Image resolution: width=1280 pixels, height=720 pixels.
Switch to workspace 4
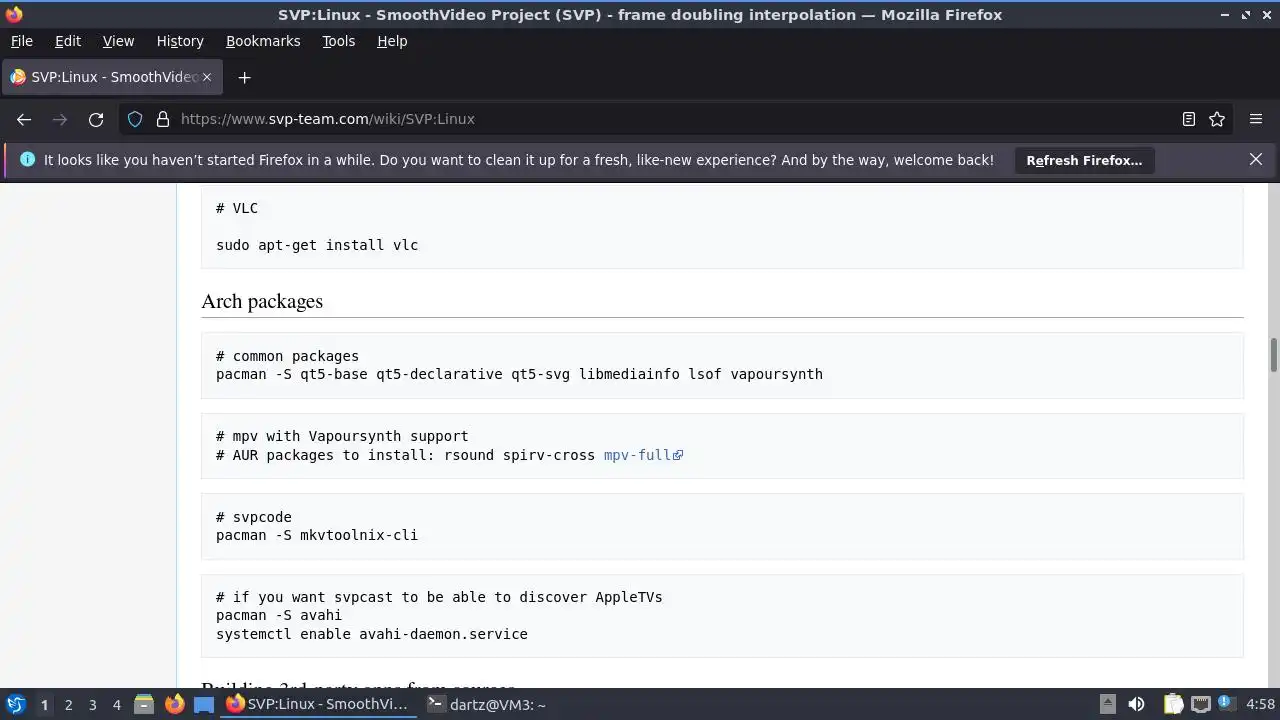click(116, 704)
